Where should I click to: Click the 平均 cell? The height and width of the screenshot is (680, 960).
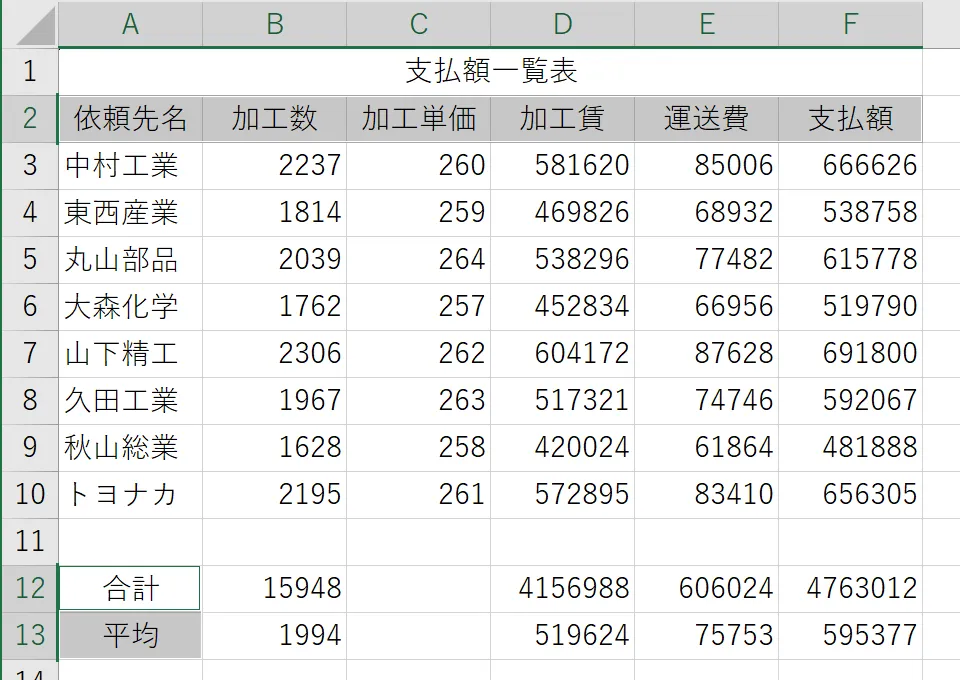130,636
